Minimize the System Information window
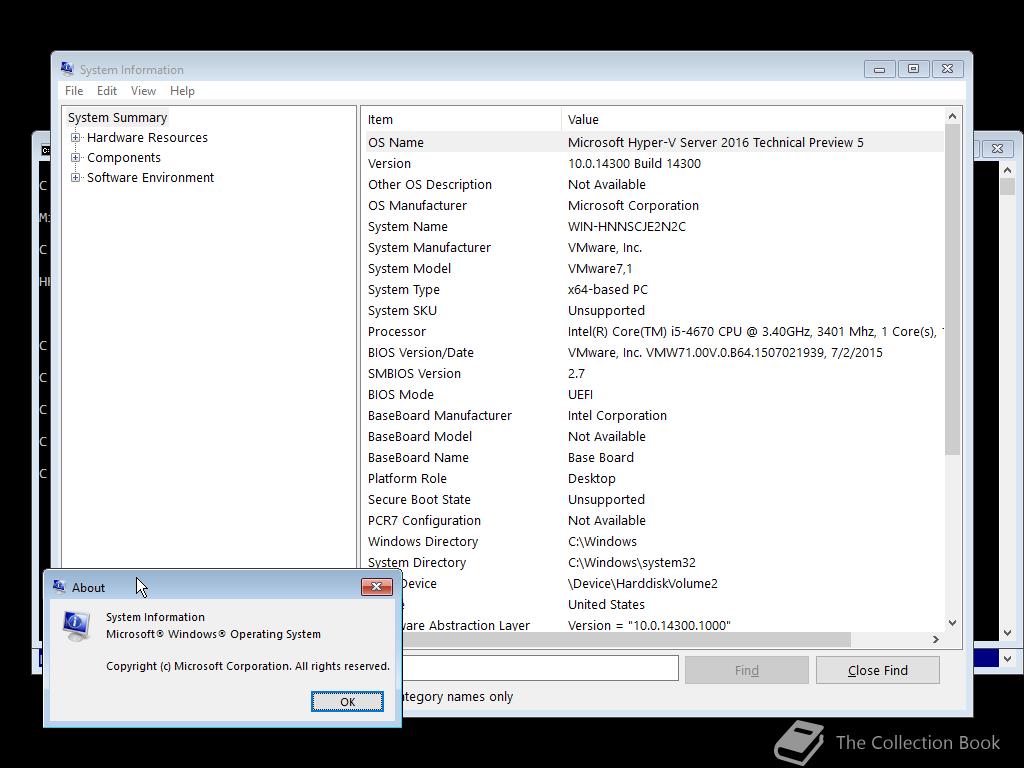This screenshot has height=768, width=1024. [879, 69]
